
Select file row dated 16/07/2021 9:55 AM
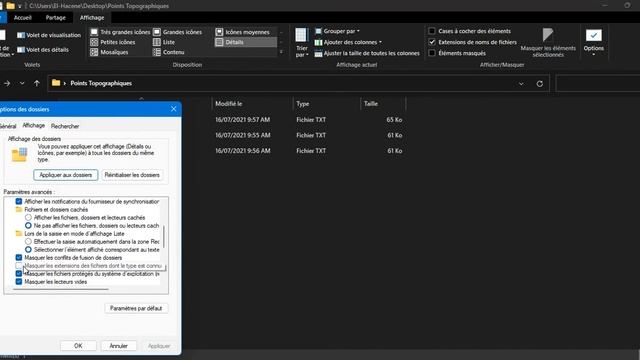click(309, 135)
